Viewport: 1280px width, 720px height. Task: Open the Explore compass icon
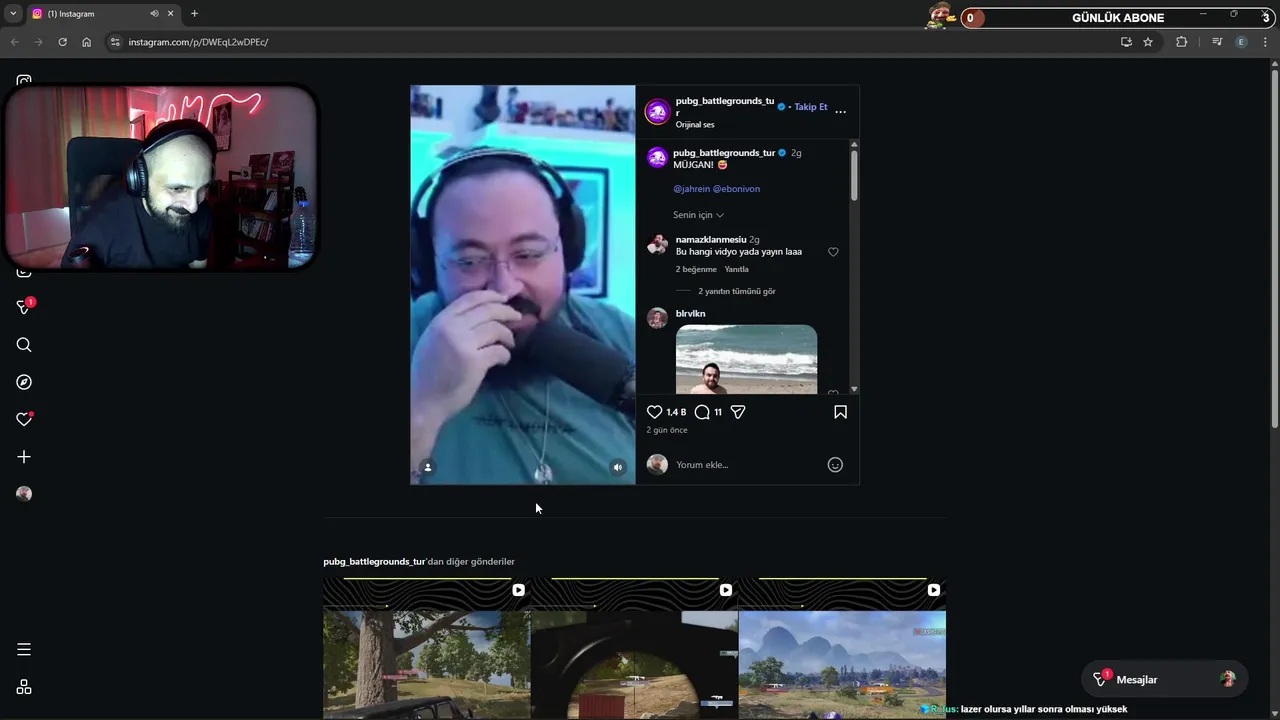(24, 382)
